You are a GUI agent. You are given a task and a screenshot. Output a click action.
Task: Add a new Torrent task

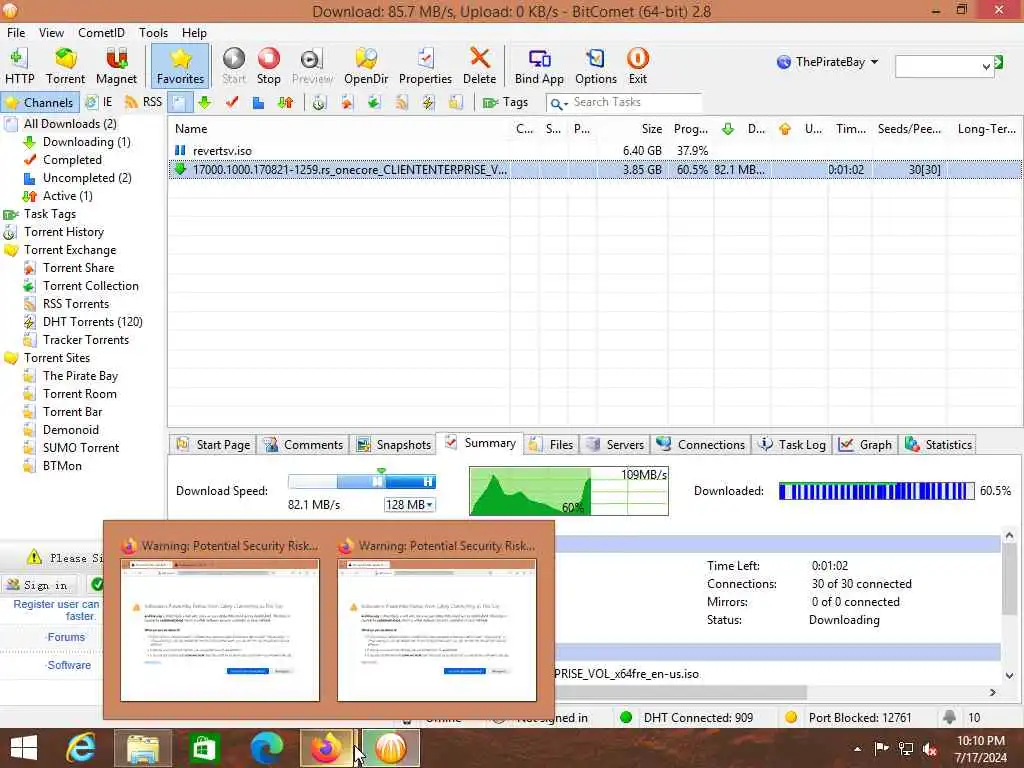(65, 66)
